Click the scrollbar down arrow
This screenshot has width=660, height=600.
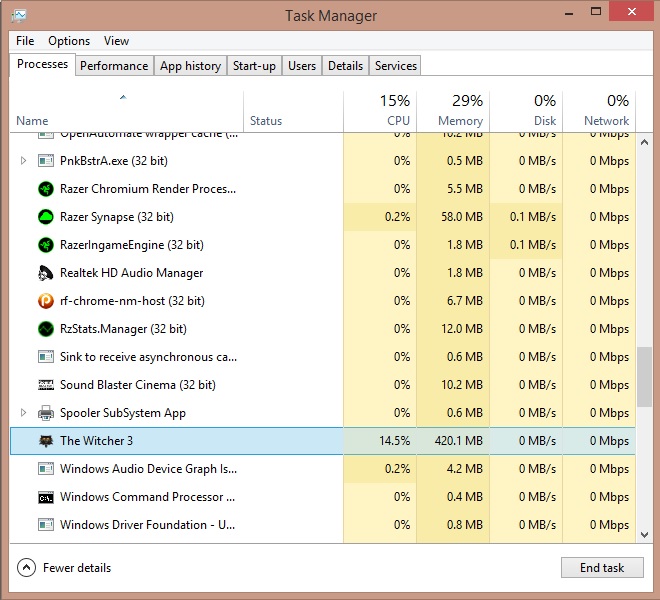644,535
